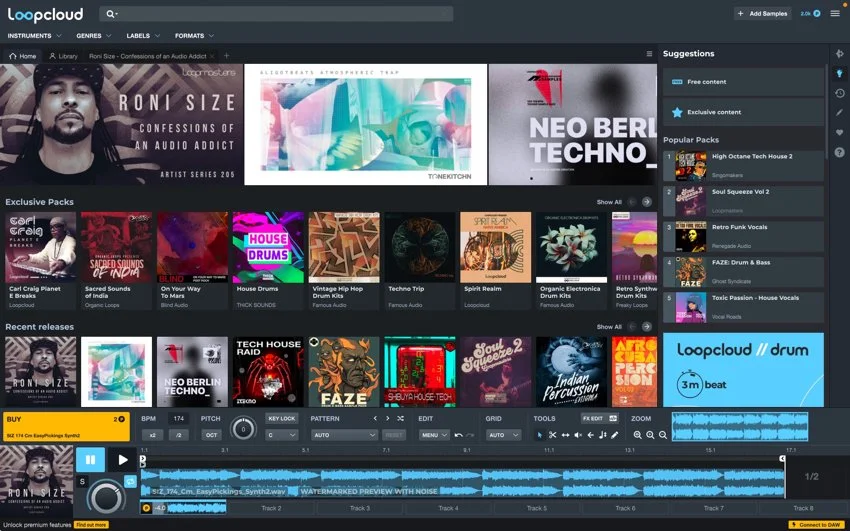Adjust the large volume knob

[x=106, y=496]
